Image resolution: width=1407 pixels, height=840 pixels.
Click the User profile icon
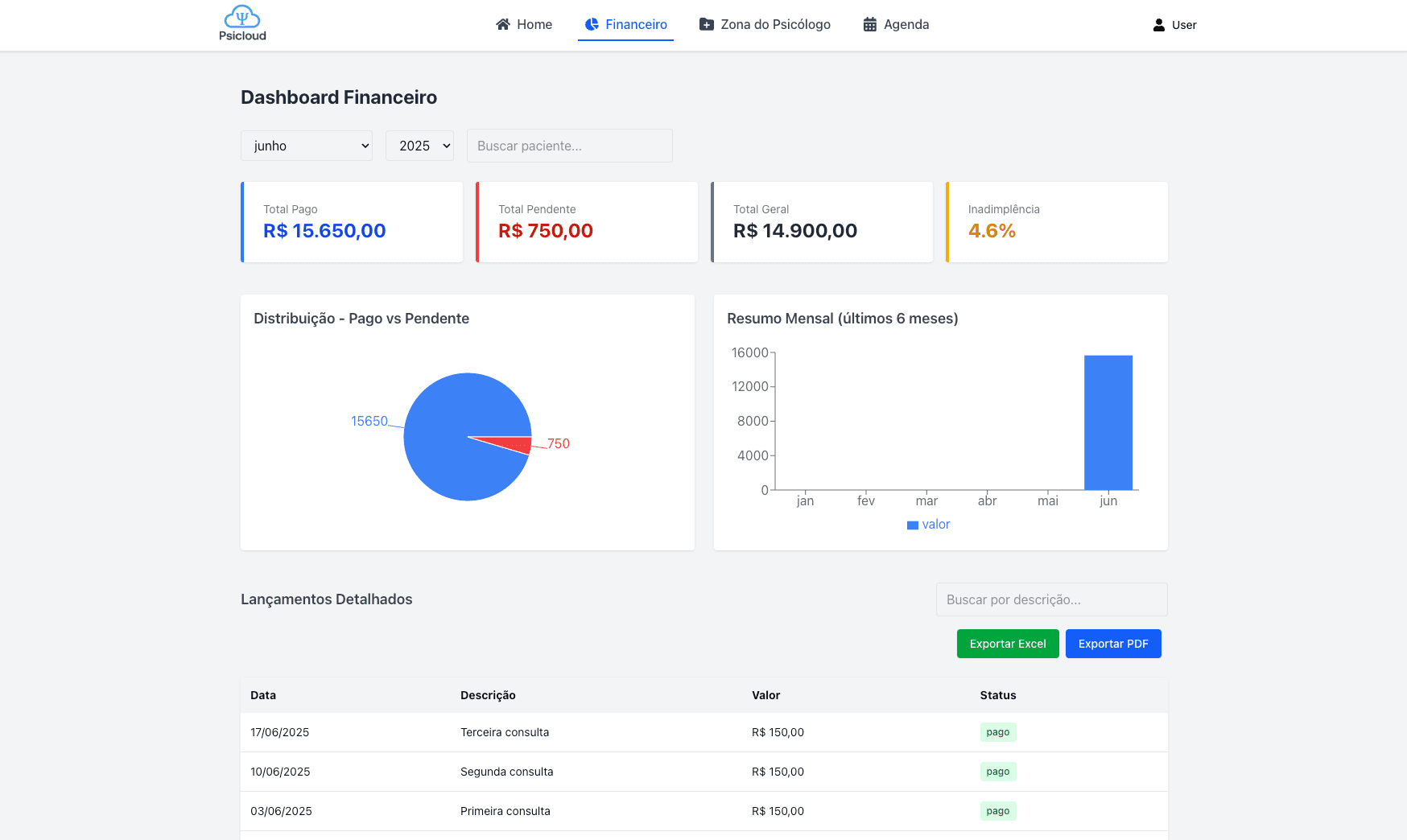[1157, 24]
